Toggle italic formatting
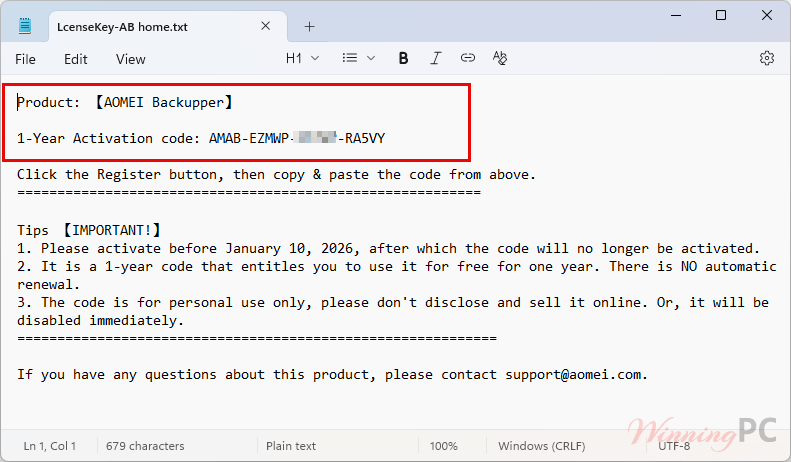791x462 pixels. [x=435, y=59]
